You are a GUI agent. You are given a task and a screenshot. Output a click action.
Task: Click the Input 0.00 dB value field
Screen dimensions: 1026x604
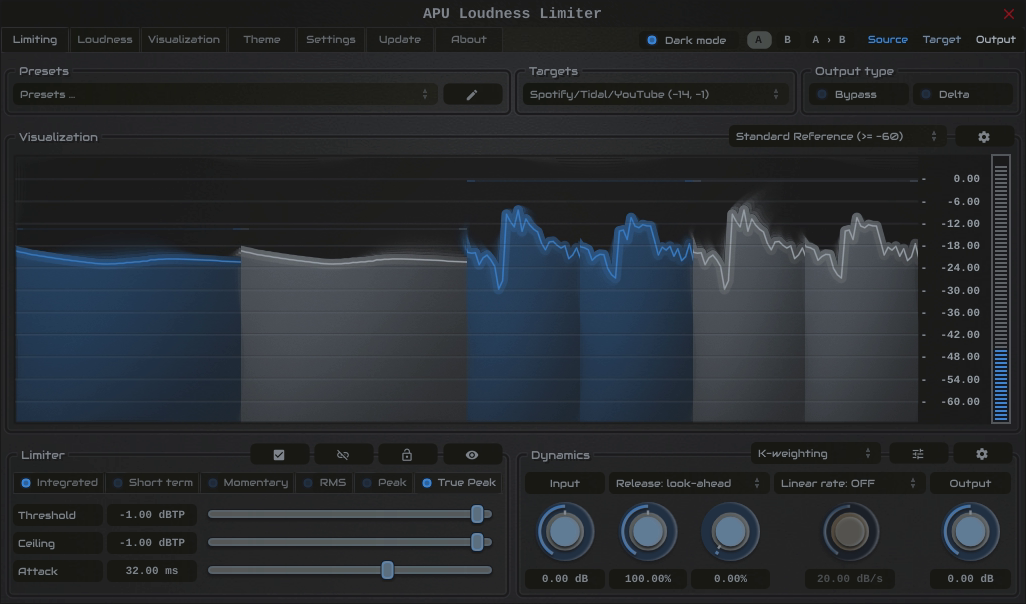tap(565, 578)
